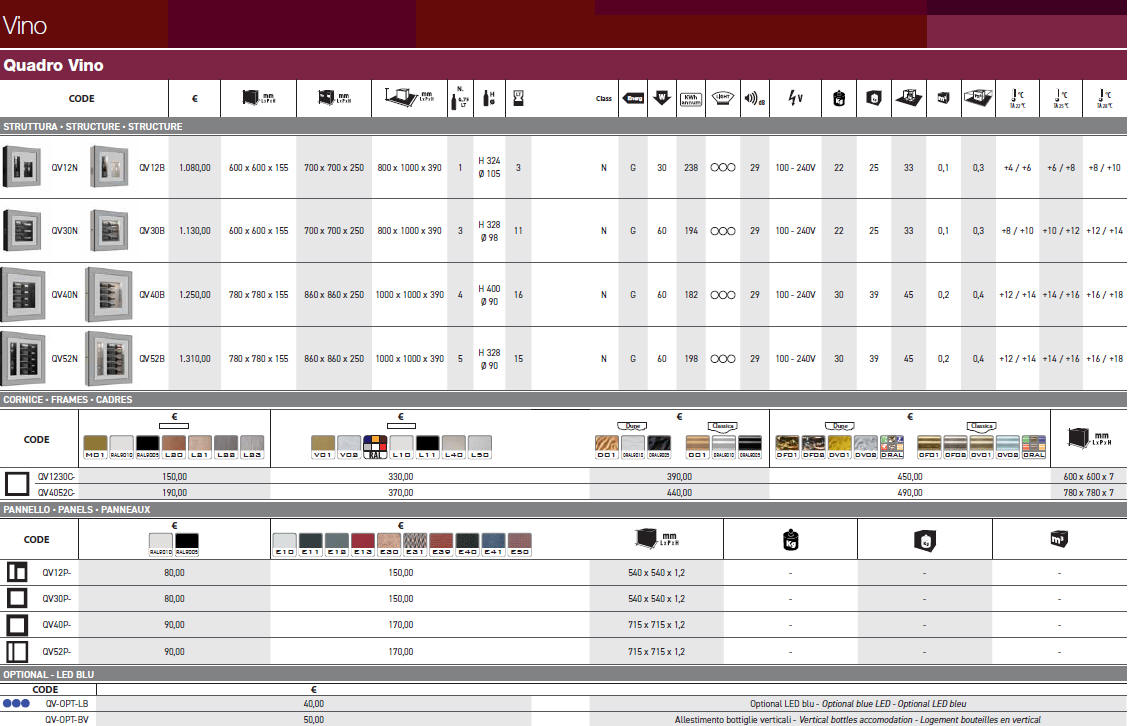View the QV52N product thumbnail
The height and width of the screenshot is (726, 1130).
(23, 358)
